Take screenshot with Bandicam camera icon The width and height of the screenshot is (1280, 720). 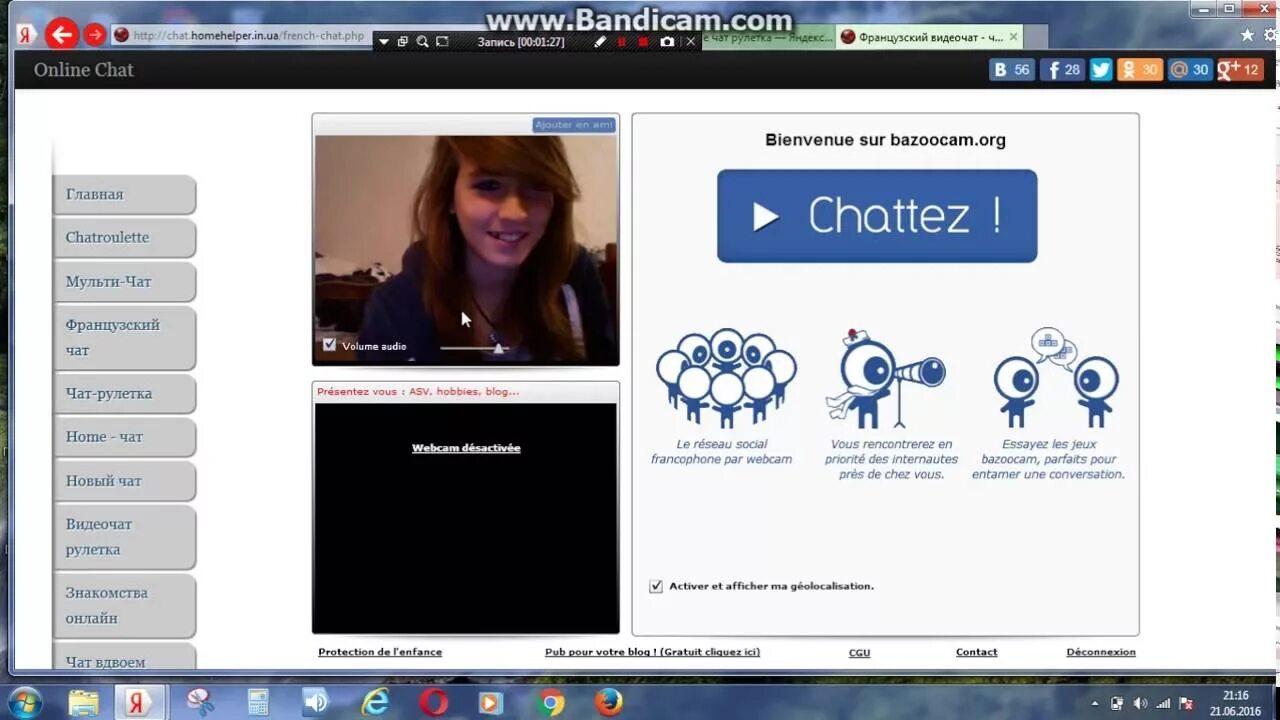pyautogui.click(x=667, y=42)
